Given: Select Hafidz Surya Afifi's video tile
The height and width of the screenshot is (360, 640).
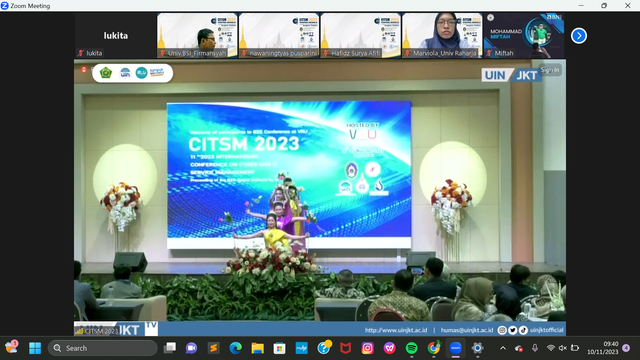Looking at the screenshot, I should point(361,36).
